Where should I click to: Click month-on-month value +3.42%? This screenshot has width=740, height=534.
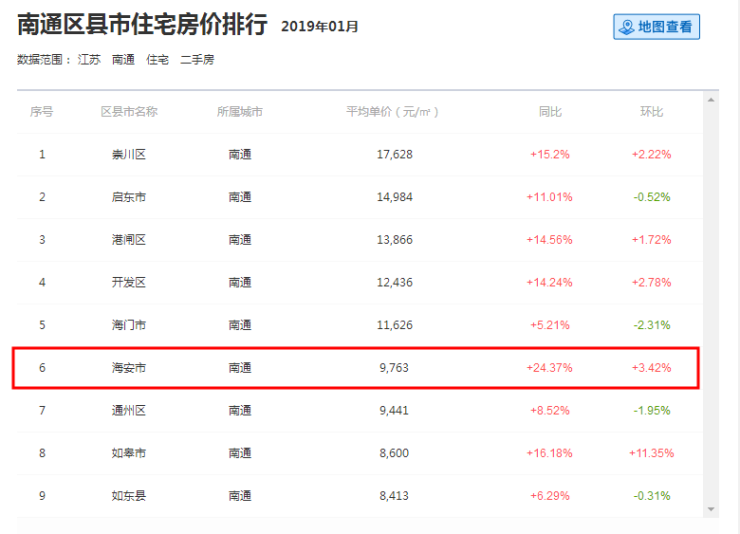pyautogui.click(x=651, y=367)
